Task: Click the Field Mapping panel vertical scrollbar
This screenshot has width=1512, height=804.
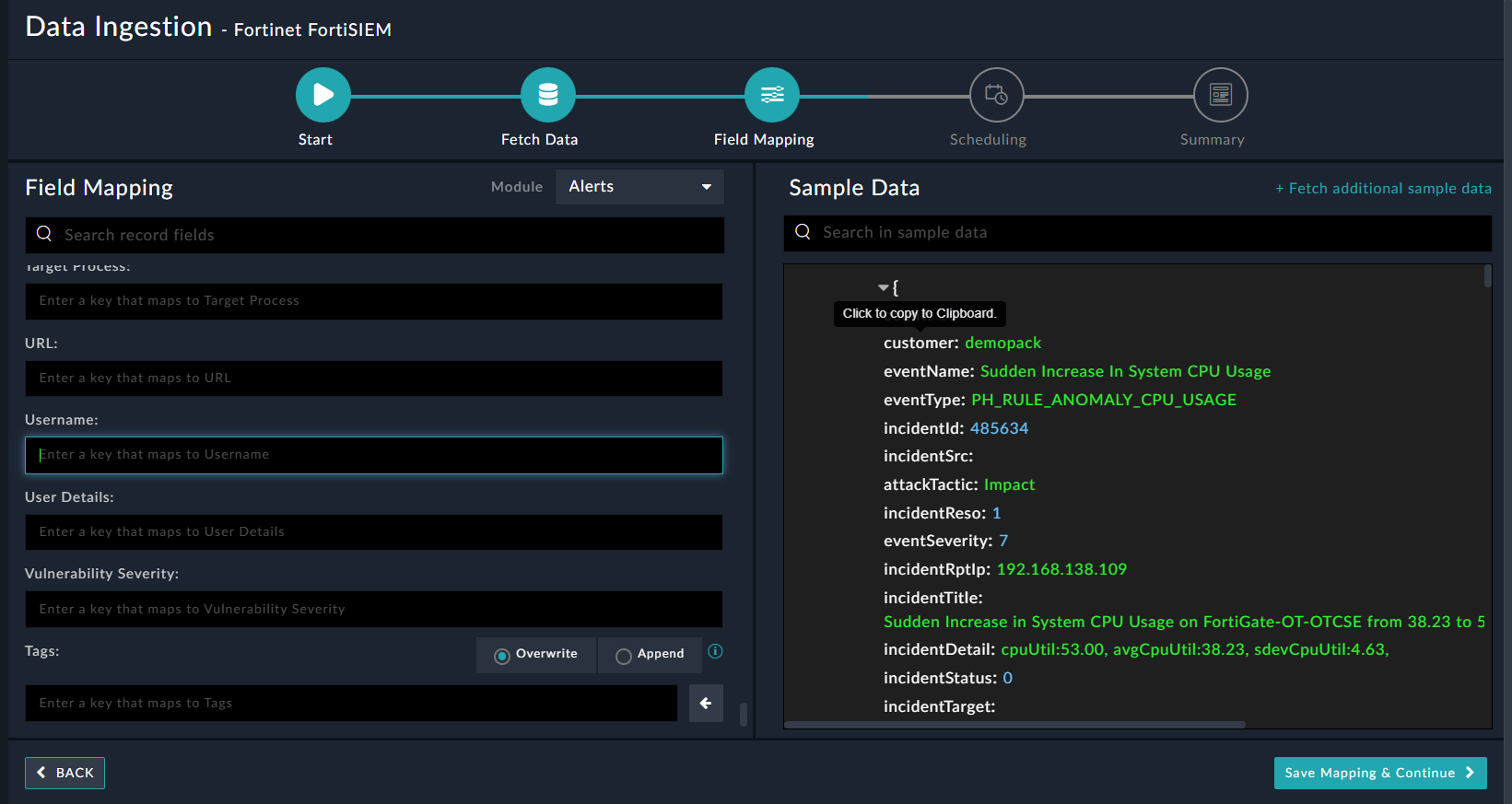Action: [744, 714]
